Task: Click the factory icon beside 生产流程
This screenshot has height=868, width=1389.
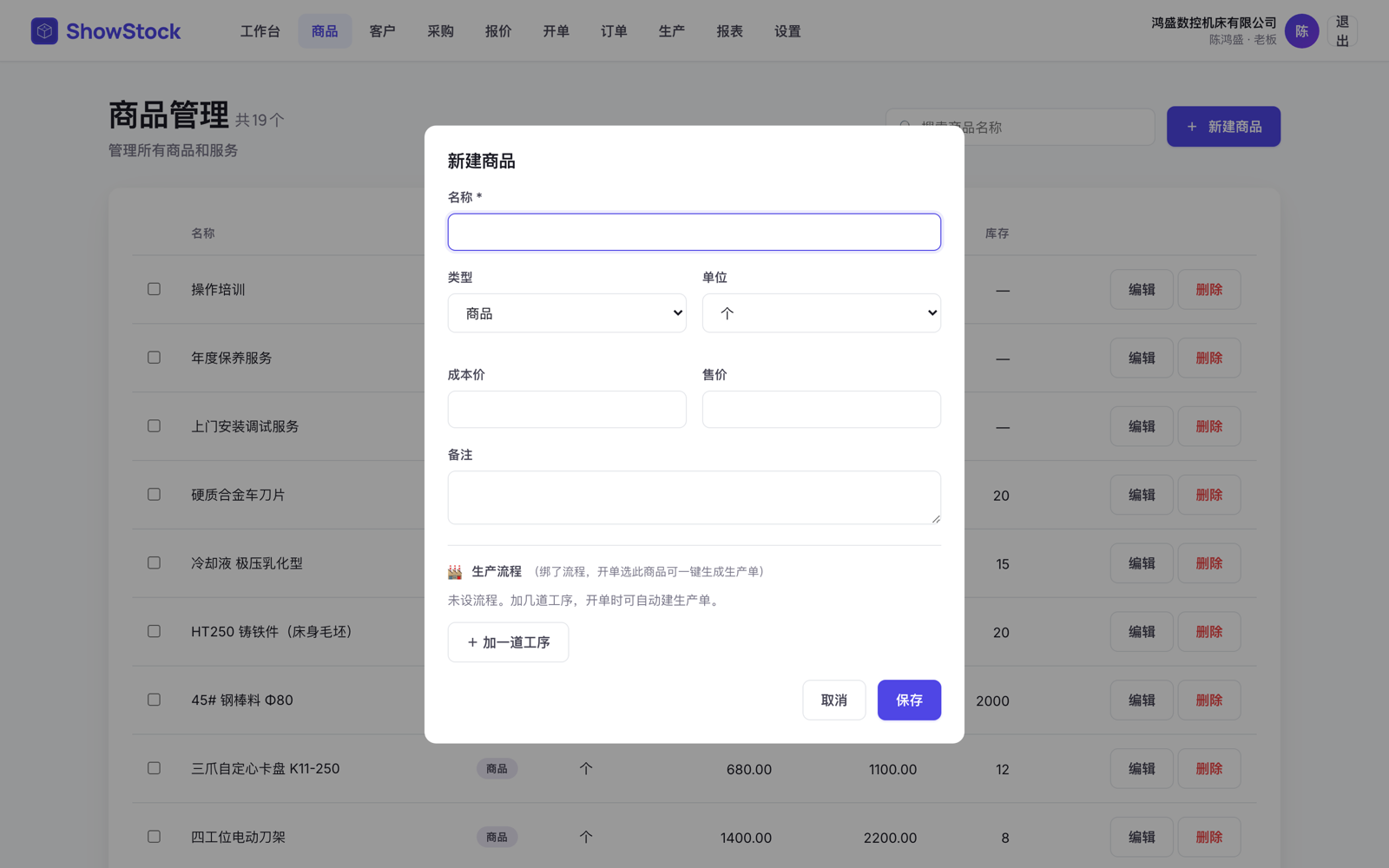Action: (x=455, y=571)
